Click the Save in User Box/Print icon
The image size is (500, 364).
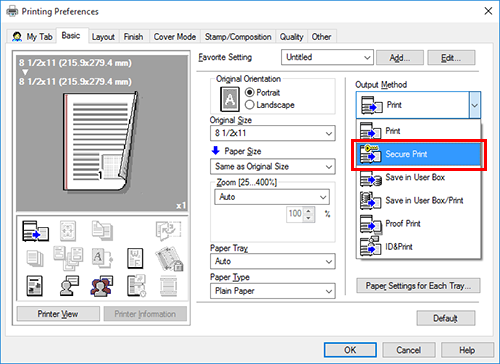pos(370,200)
